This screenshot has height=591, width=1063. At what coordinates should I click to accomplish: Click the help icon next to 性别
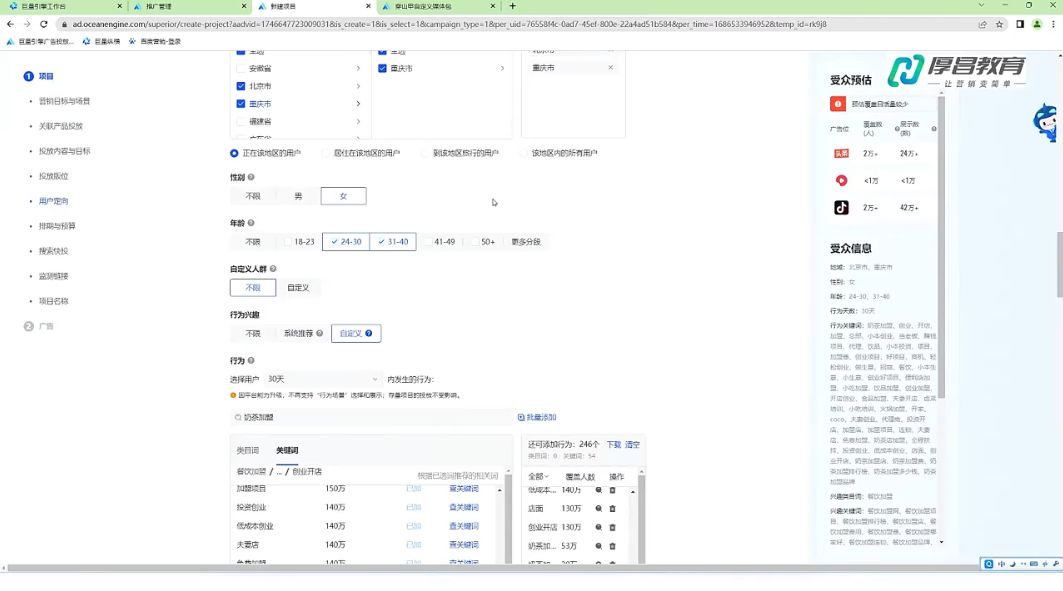point(251,177)
